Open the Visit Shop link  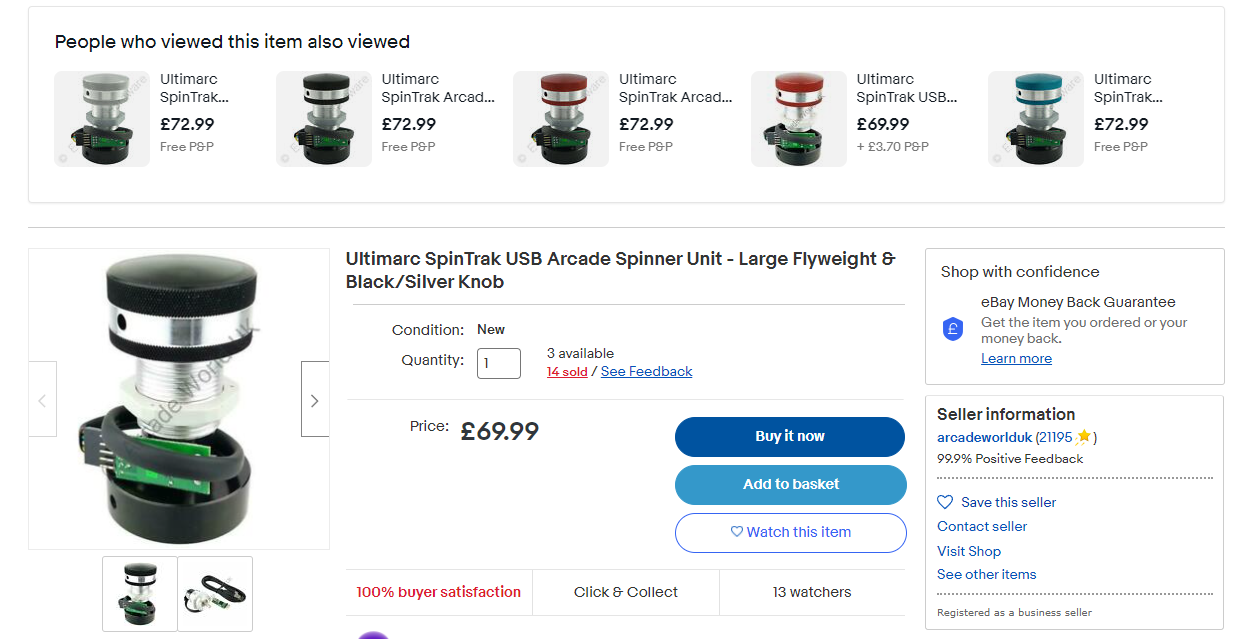pos(969,551)
